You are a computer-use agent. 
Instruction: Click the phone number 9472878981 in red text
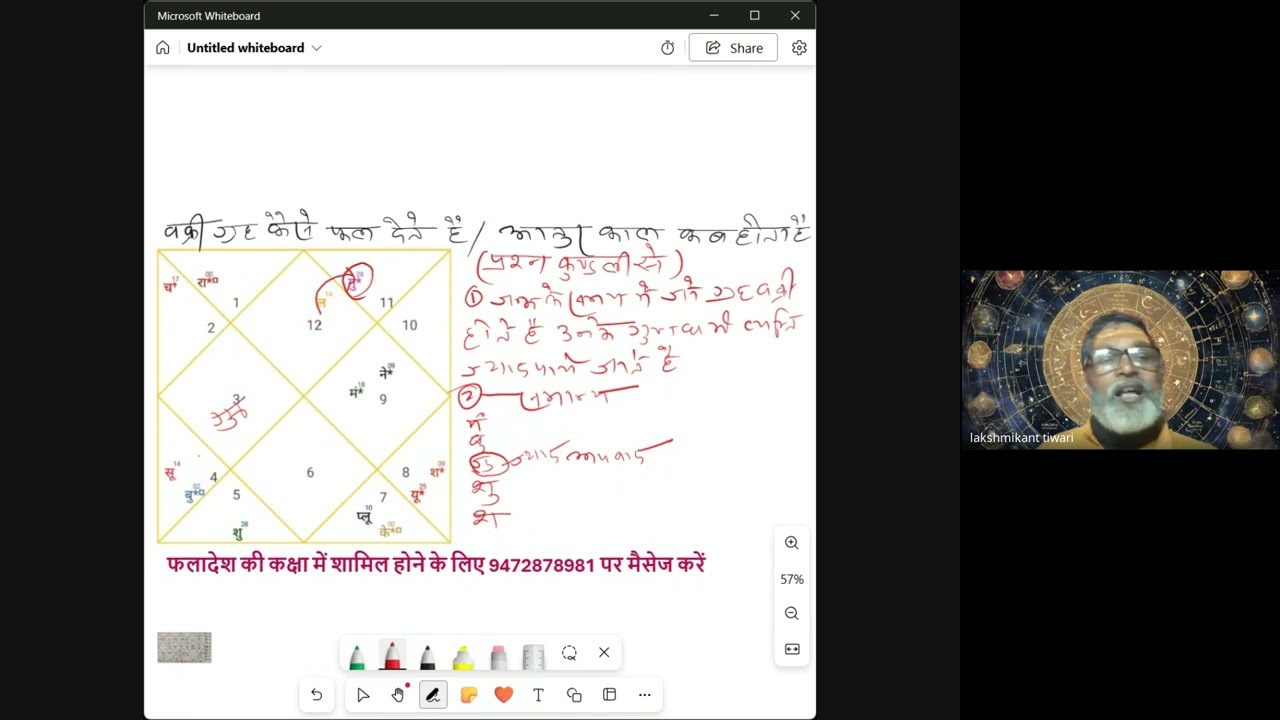click(x=542, y=565)
